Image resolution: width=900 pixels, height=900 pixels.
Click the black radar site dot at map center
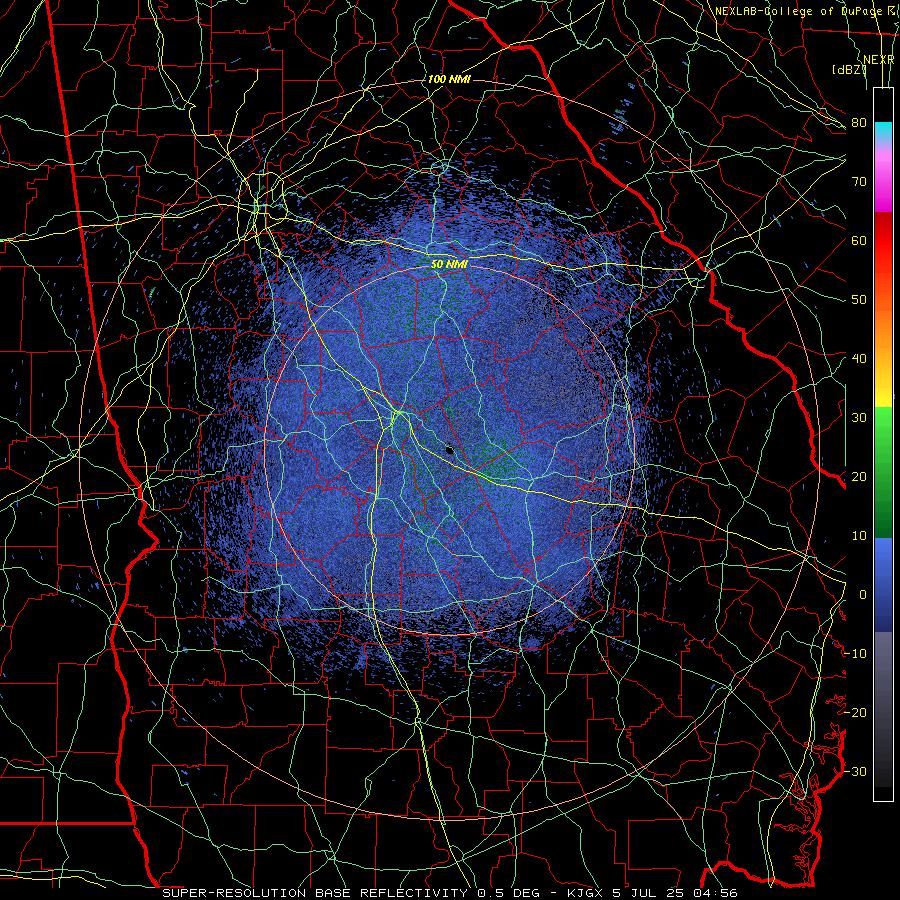(450, 451)
